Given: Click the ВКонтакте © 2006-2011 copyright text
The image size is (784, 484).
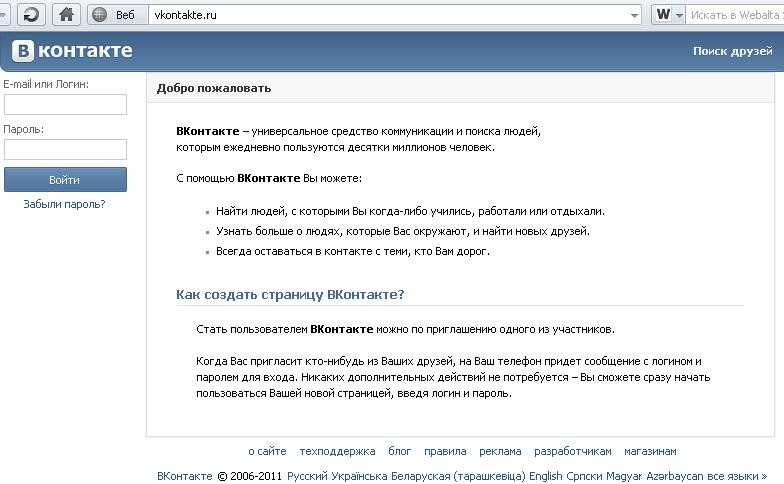Looking at the screenshot, I should pyautogui.click(x=220, y=476).
